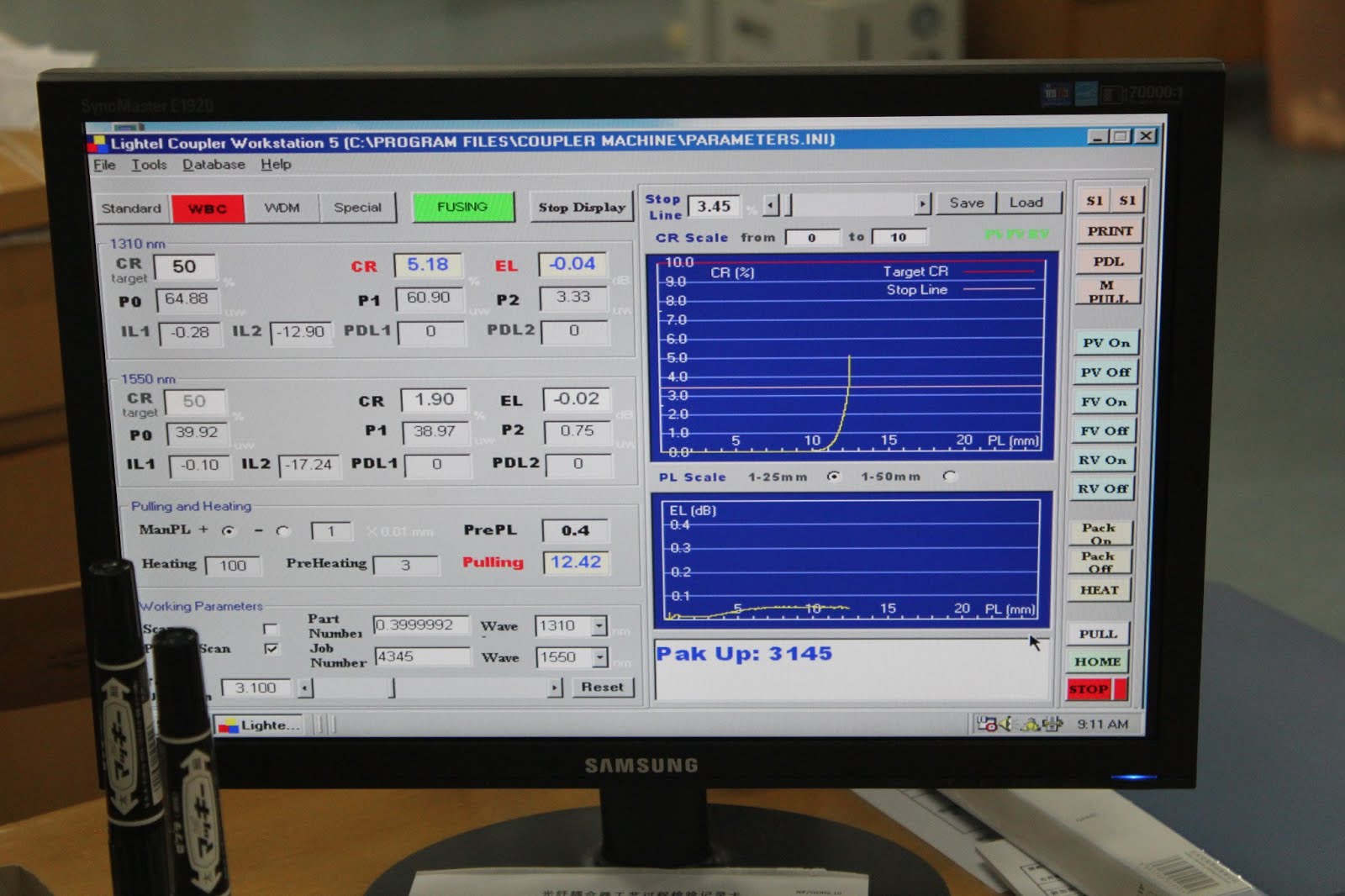Click Stop Line slider's right arrow
Image resolution: width=1345 pixels, height=896 pixels.
pyautogui.click(x=923, y=203)
